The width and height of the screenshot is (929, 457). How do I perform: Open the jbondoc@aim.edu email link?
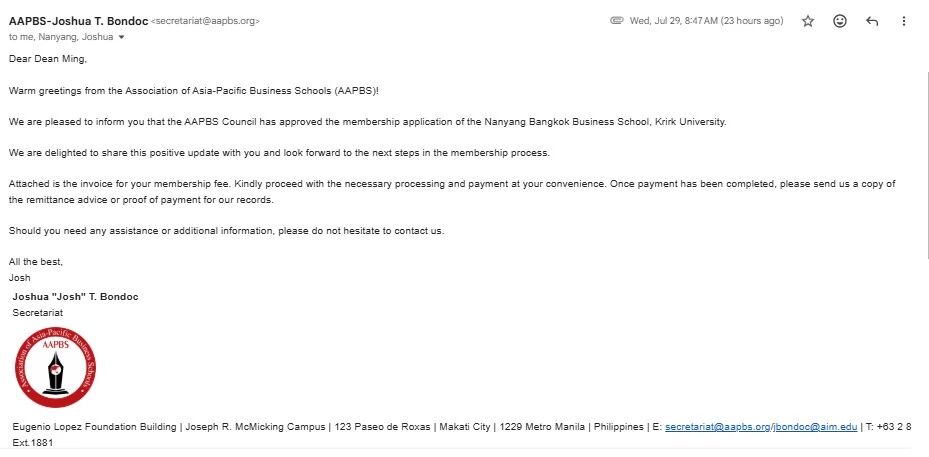(x=815, y=427)
